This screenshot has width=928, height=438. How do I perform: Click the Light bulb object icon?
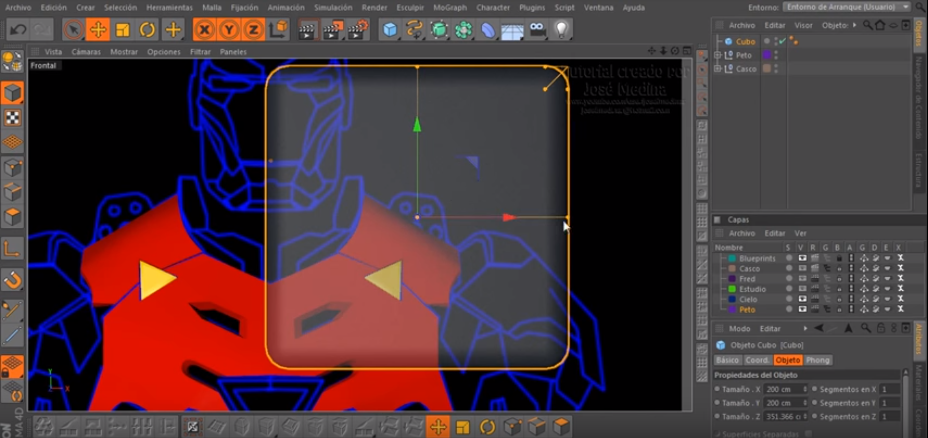click(562, 29)
